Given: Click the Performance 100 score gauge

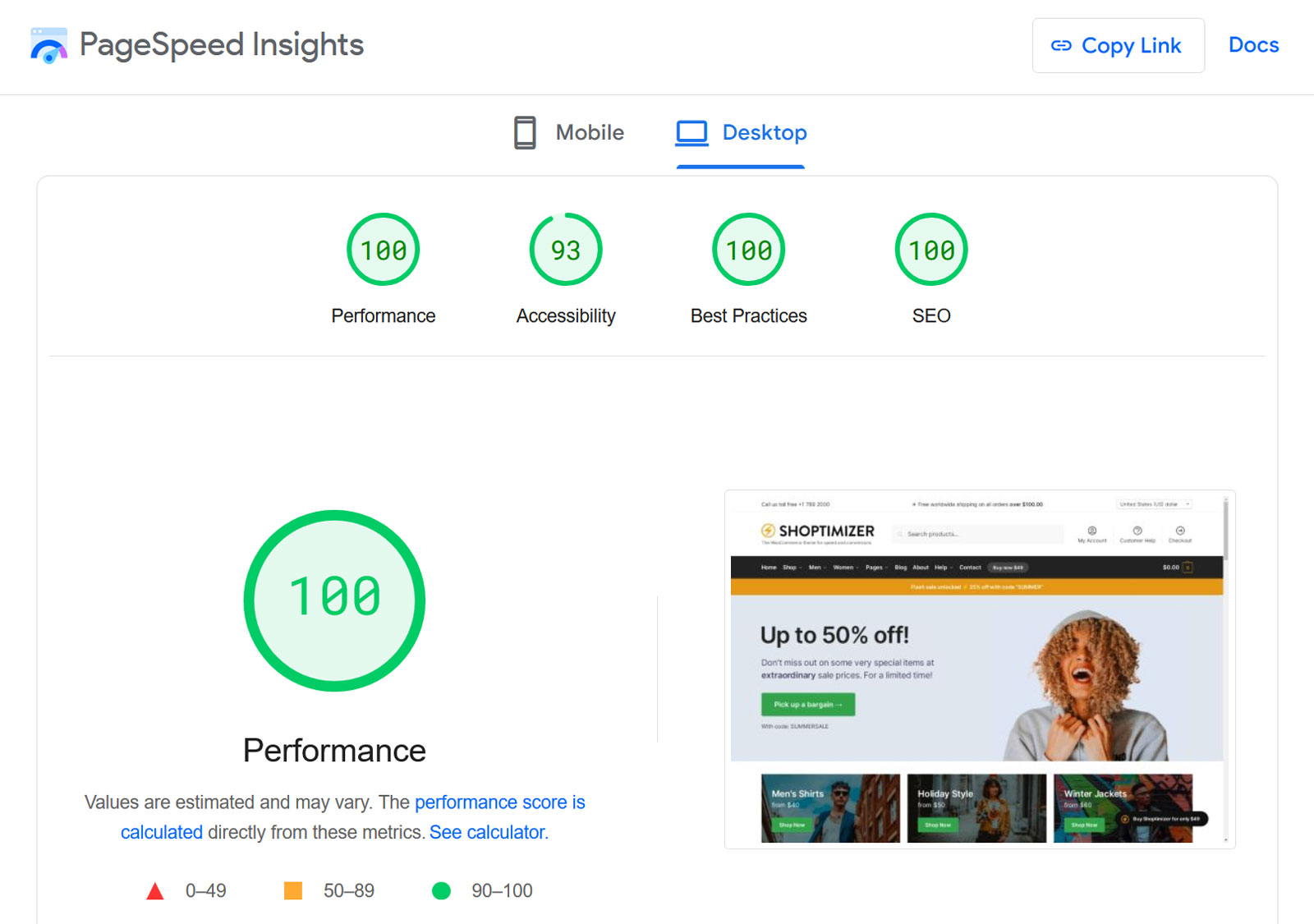Looking at the screenshot, I should [x=384, y=250].
